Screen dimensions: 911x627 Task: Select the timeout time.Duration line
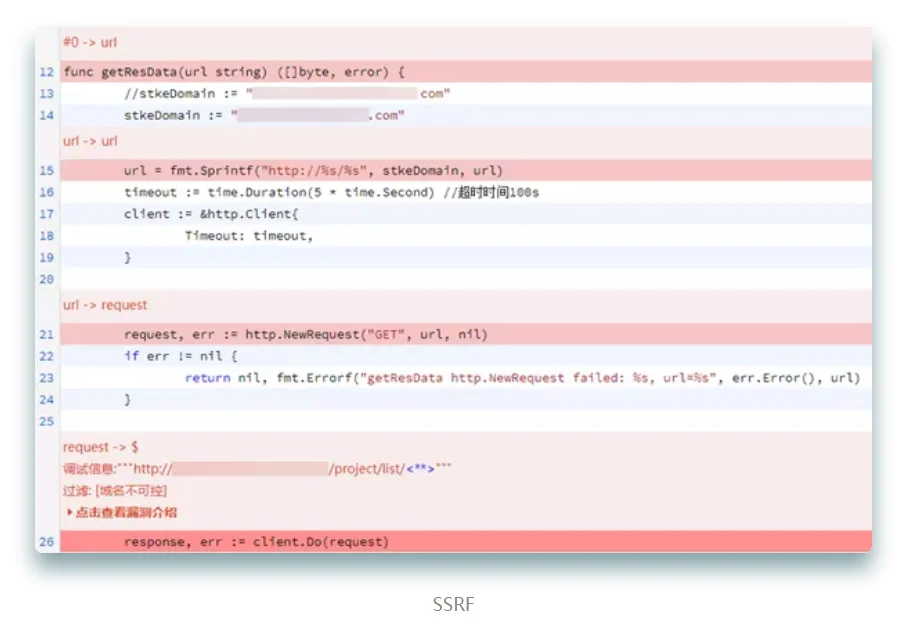pos(466,192)
